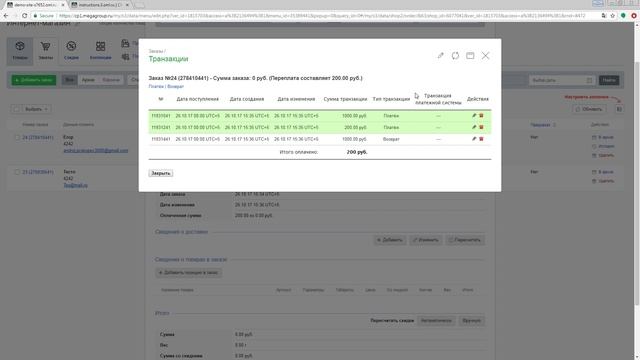640x360 pixels.
Task: Click Удалить for the first order
Action: point(603,155)
